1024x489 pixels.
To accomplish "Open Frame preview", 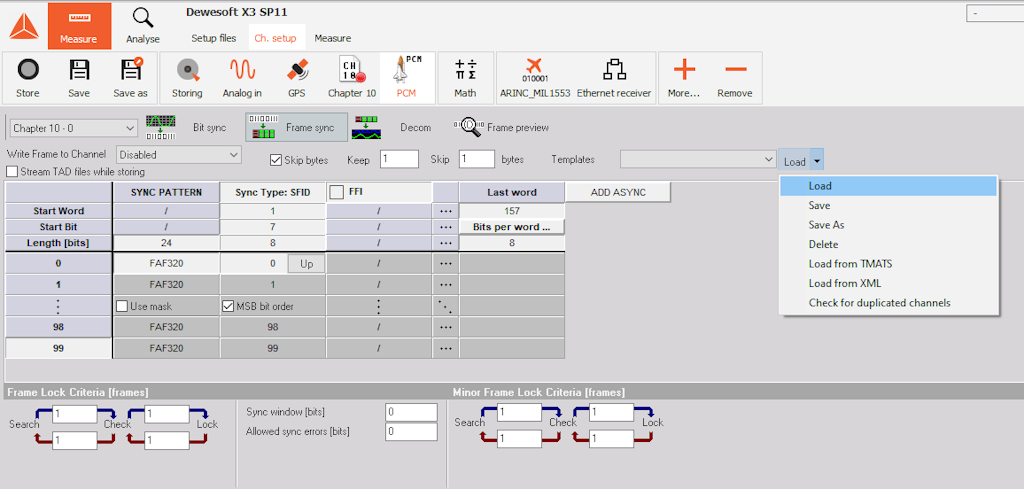I will tap(502, 127).
